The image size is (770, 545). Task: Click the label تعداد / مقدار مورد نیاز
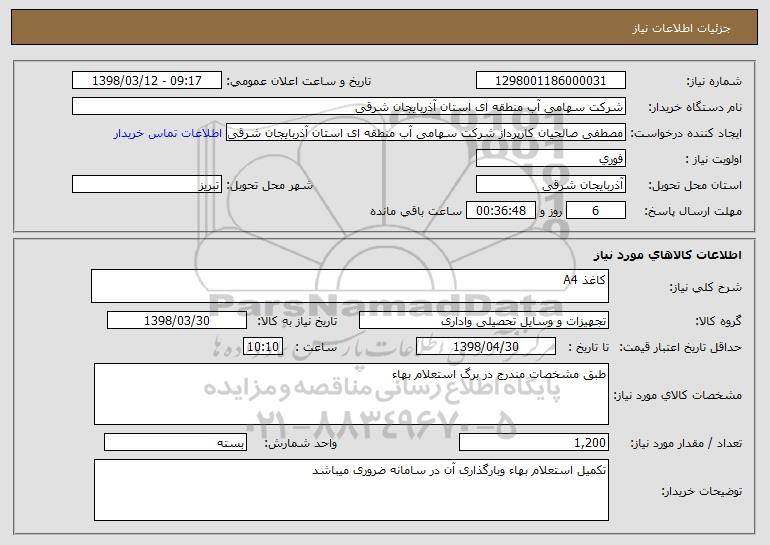[x=686, y=444]
